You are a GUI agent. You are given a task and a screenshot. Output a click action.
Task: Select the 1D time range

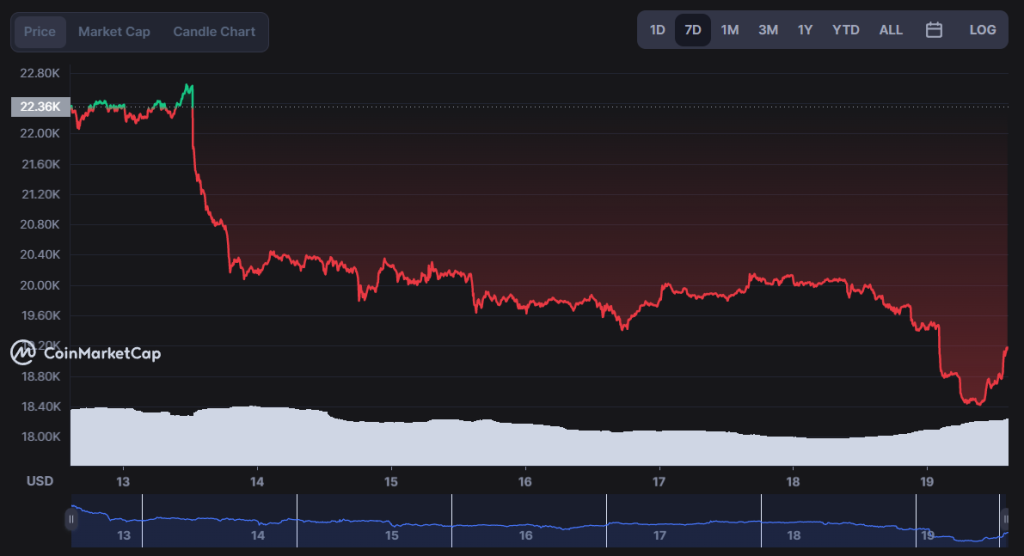[657, 30]
